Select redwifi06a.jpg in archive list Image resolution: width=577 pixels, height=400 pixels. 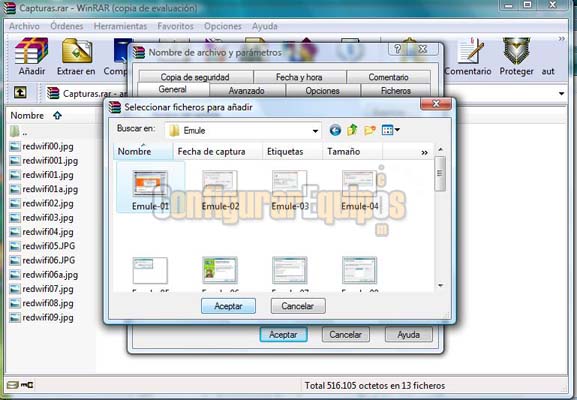[44, 275]
